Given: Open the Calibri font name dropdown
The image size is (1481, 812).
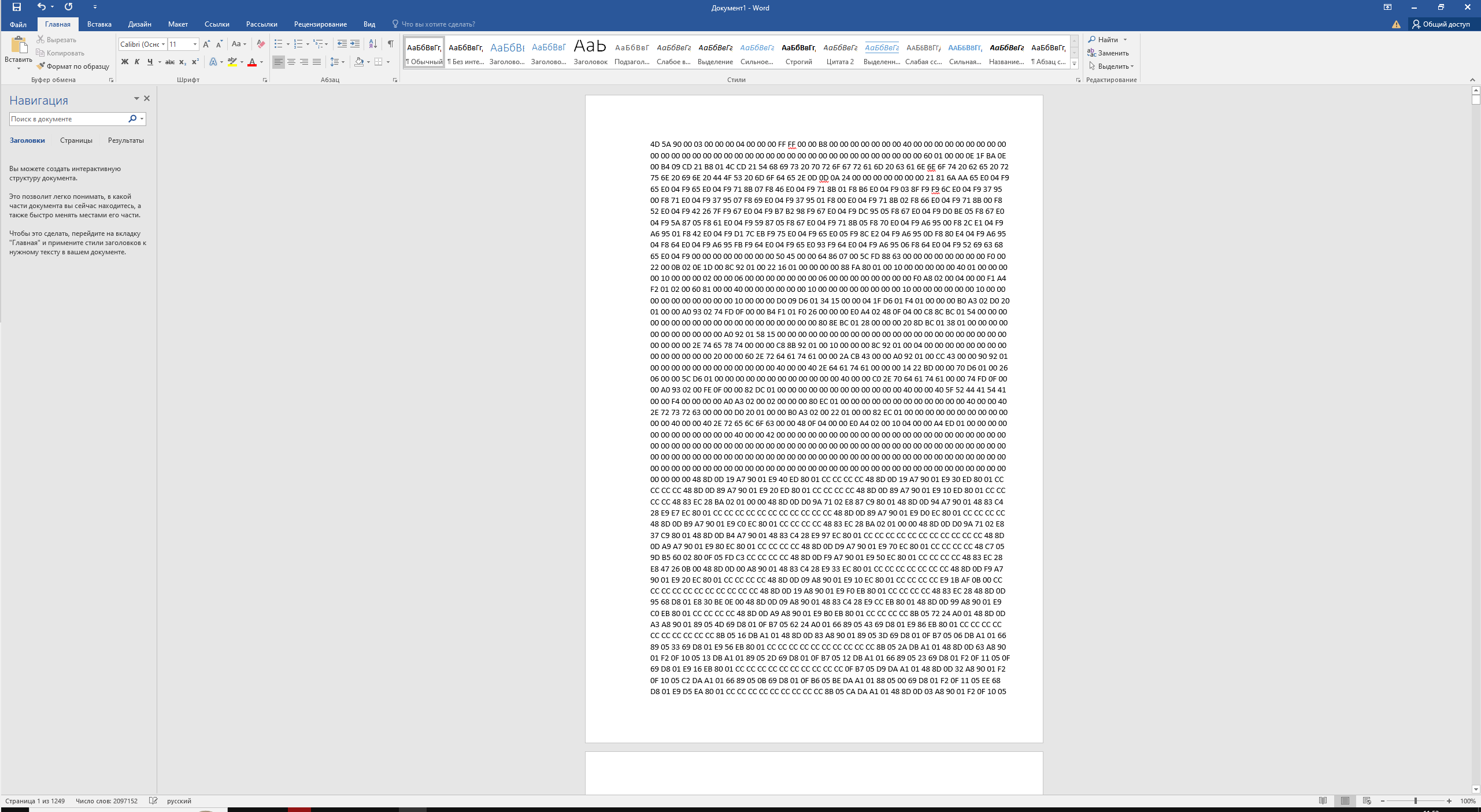Looking at the screenshot, I should coord(164,44).
